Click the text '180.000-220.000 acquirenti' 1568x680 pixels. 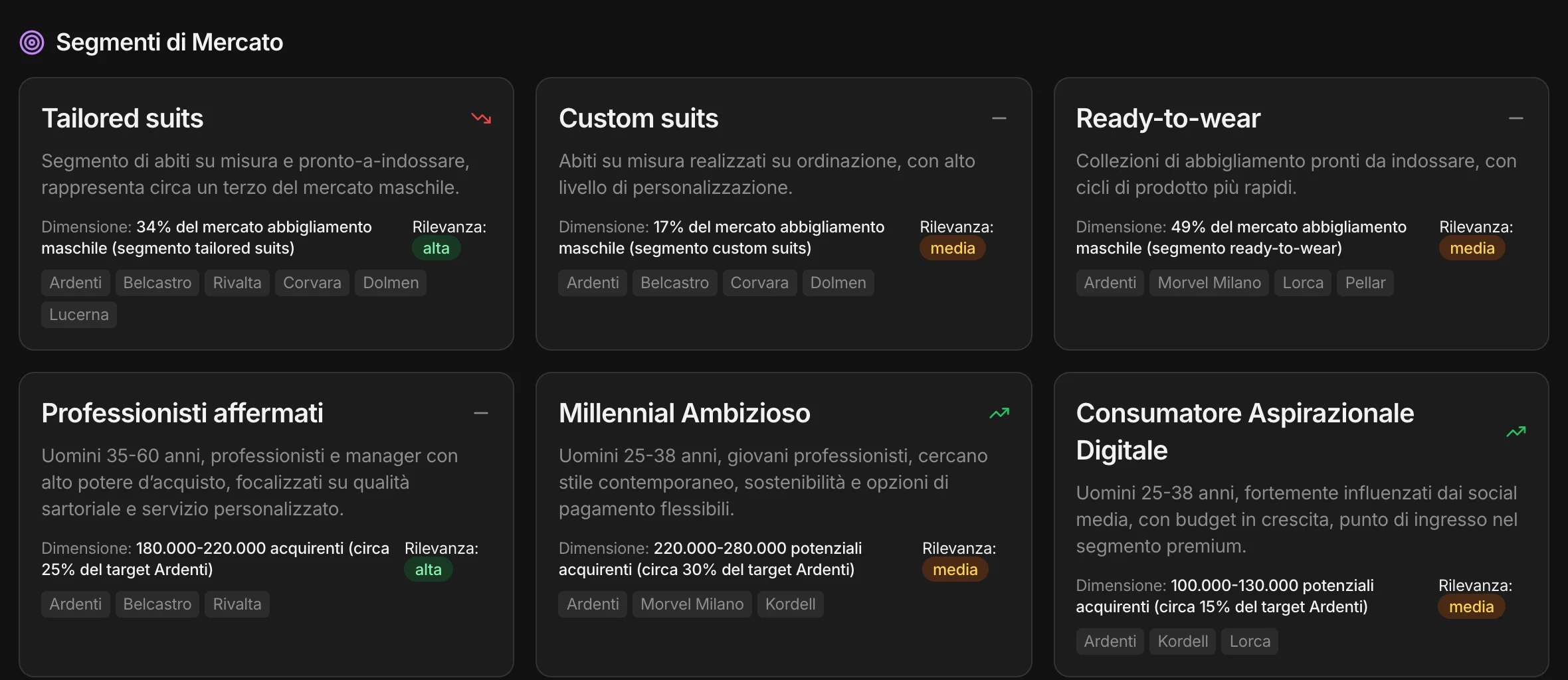click(x=239, y=549)
